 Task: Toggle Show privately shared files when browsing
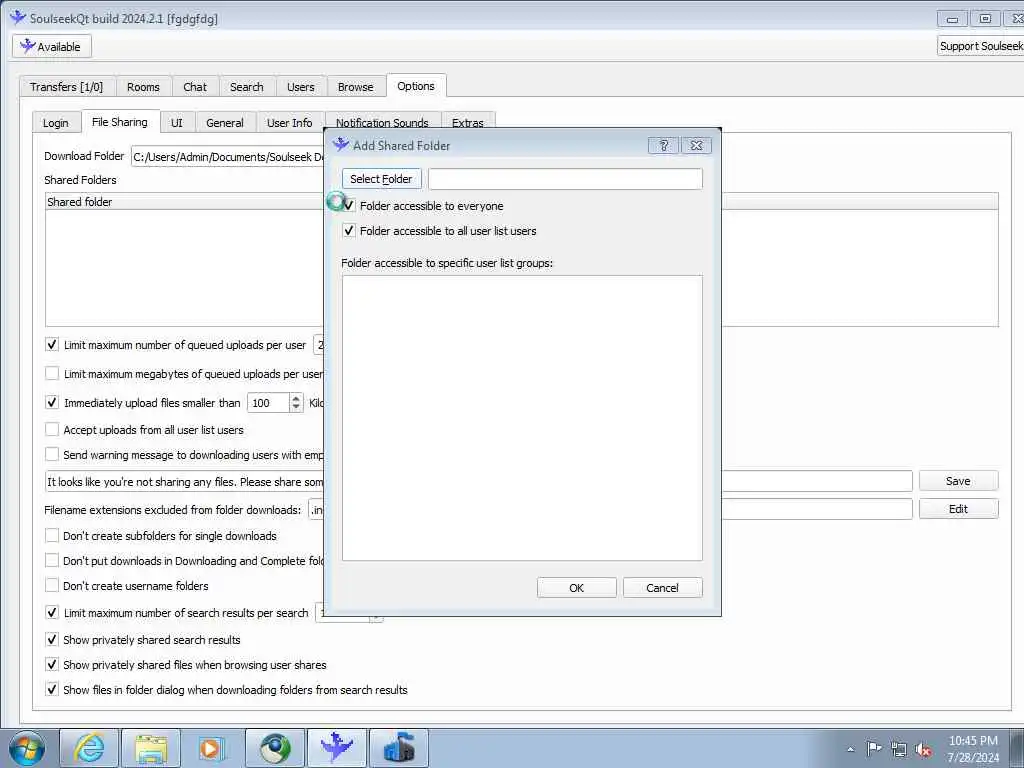52,664
